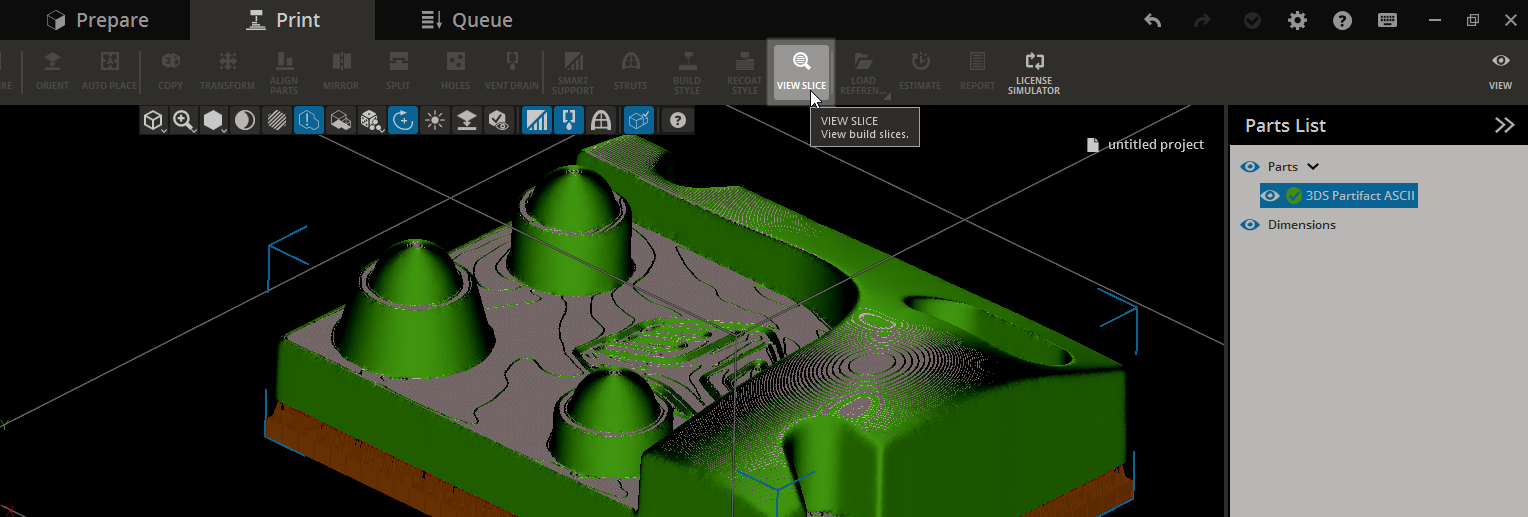Click the Undo arrow
Viewport: 1528px width, 517px height.
1152,20
